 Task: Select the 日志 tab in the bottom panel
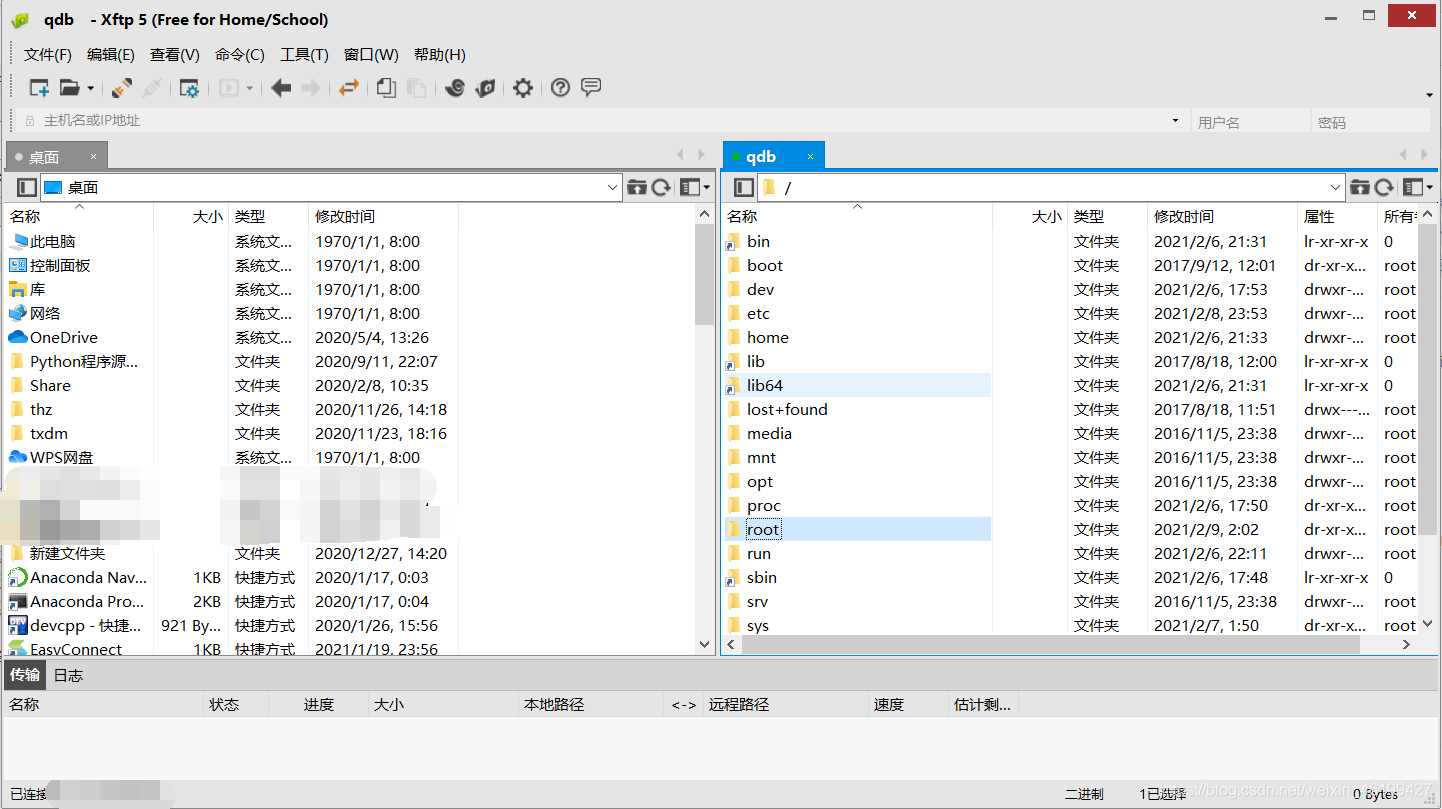[x=68, y=675]
